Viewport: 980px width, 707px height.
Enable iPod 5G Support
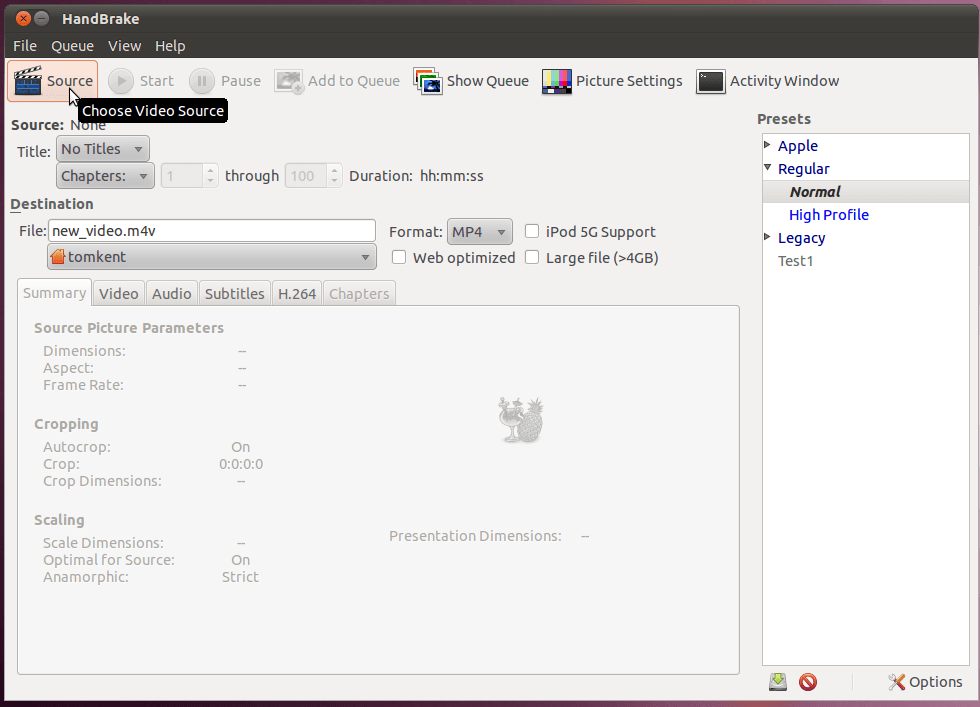[532, 231]
